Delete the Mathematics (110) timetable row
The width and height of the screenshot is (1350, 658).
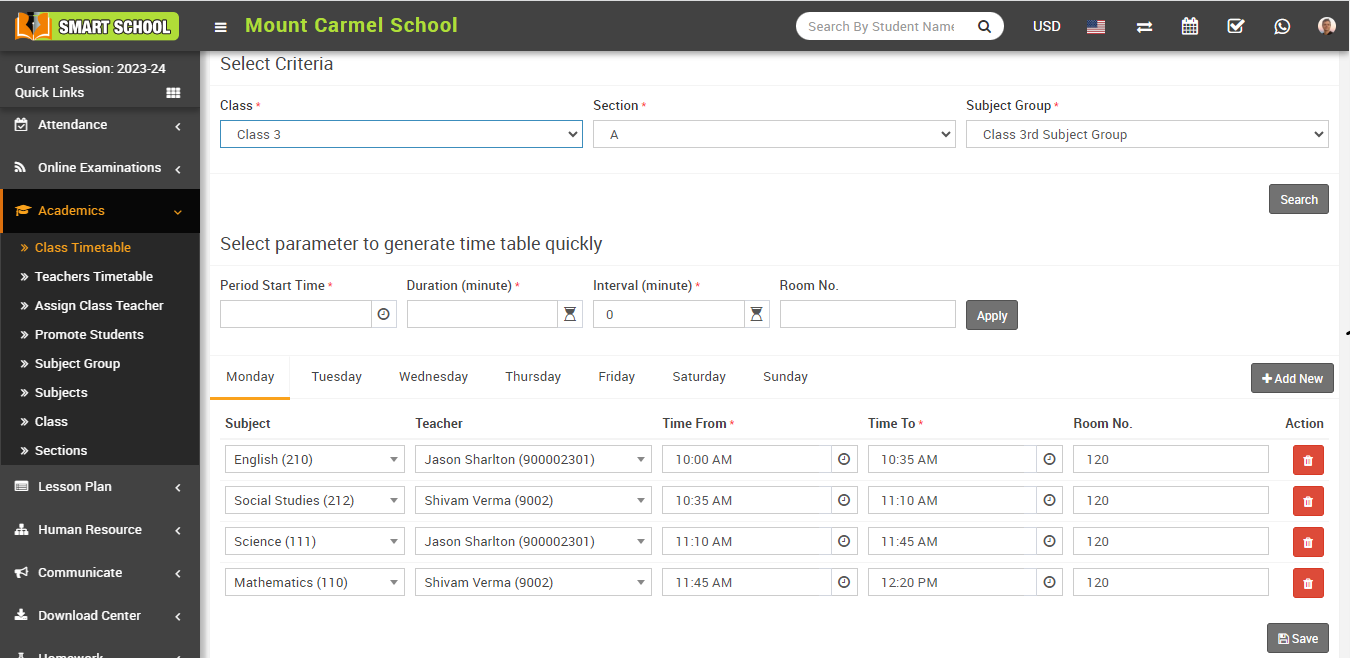point(1307,583)
